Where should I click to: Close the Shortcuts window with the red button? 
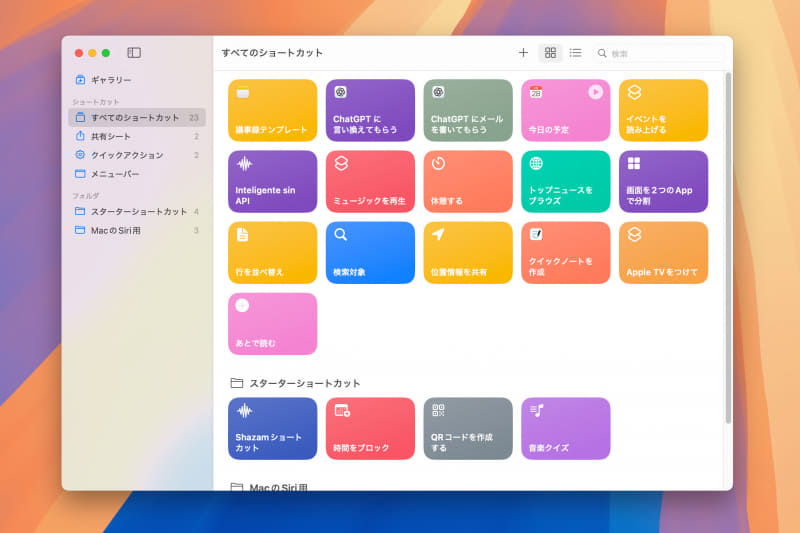click(x=79, y=53)
